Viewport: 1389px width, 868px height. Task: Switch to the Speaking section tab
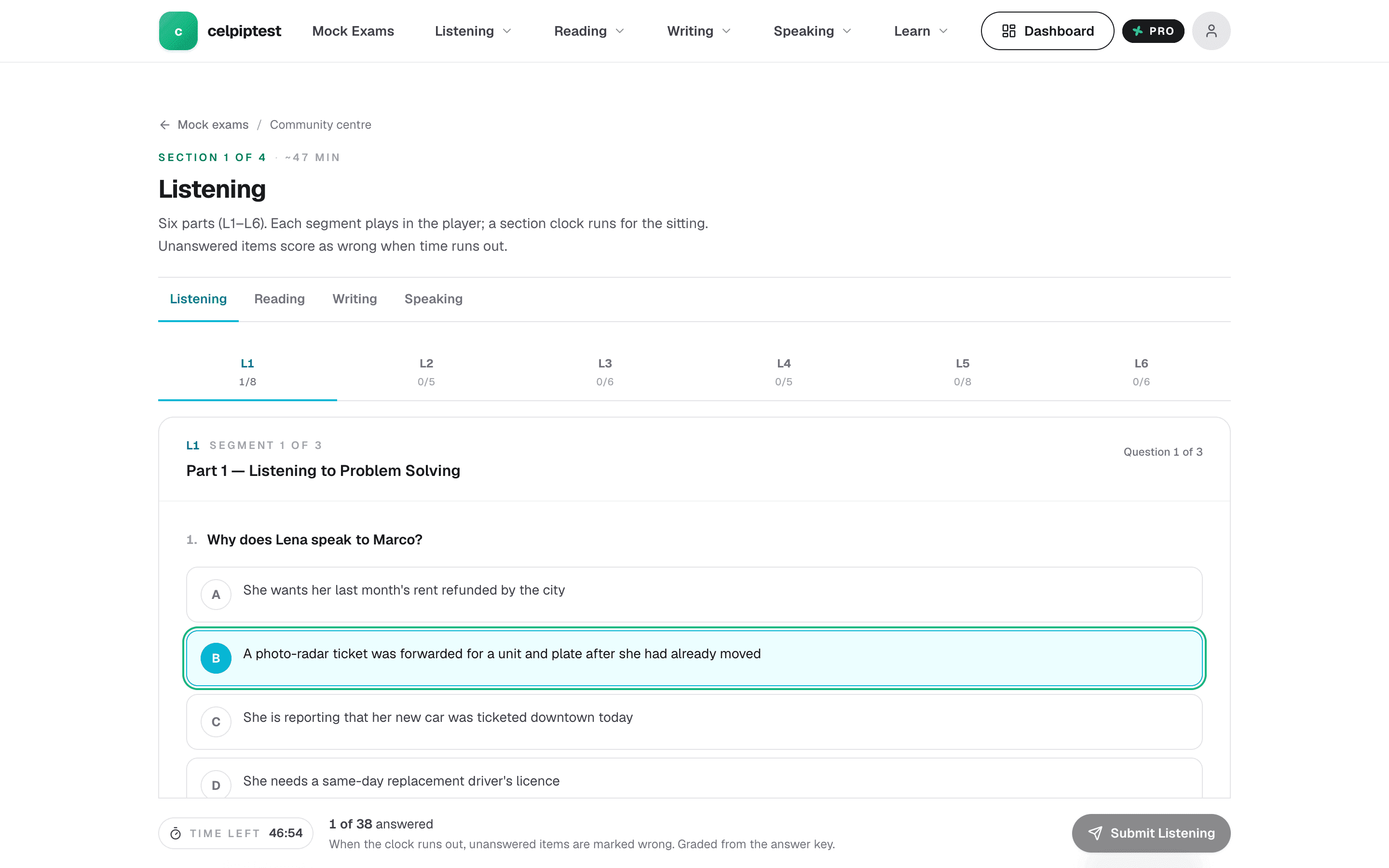434,299
